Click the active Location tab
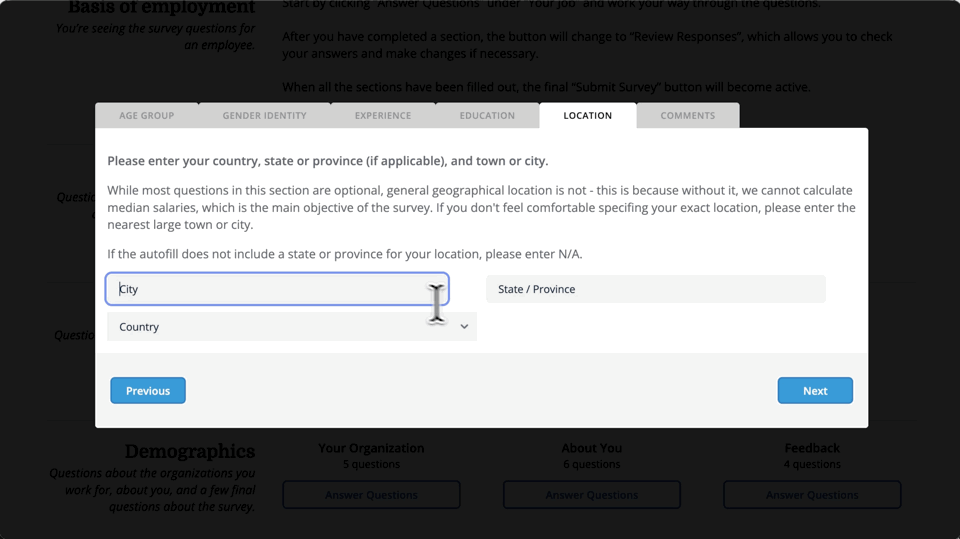 coord(587,116)
